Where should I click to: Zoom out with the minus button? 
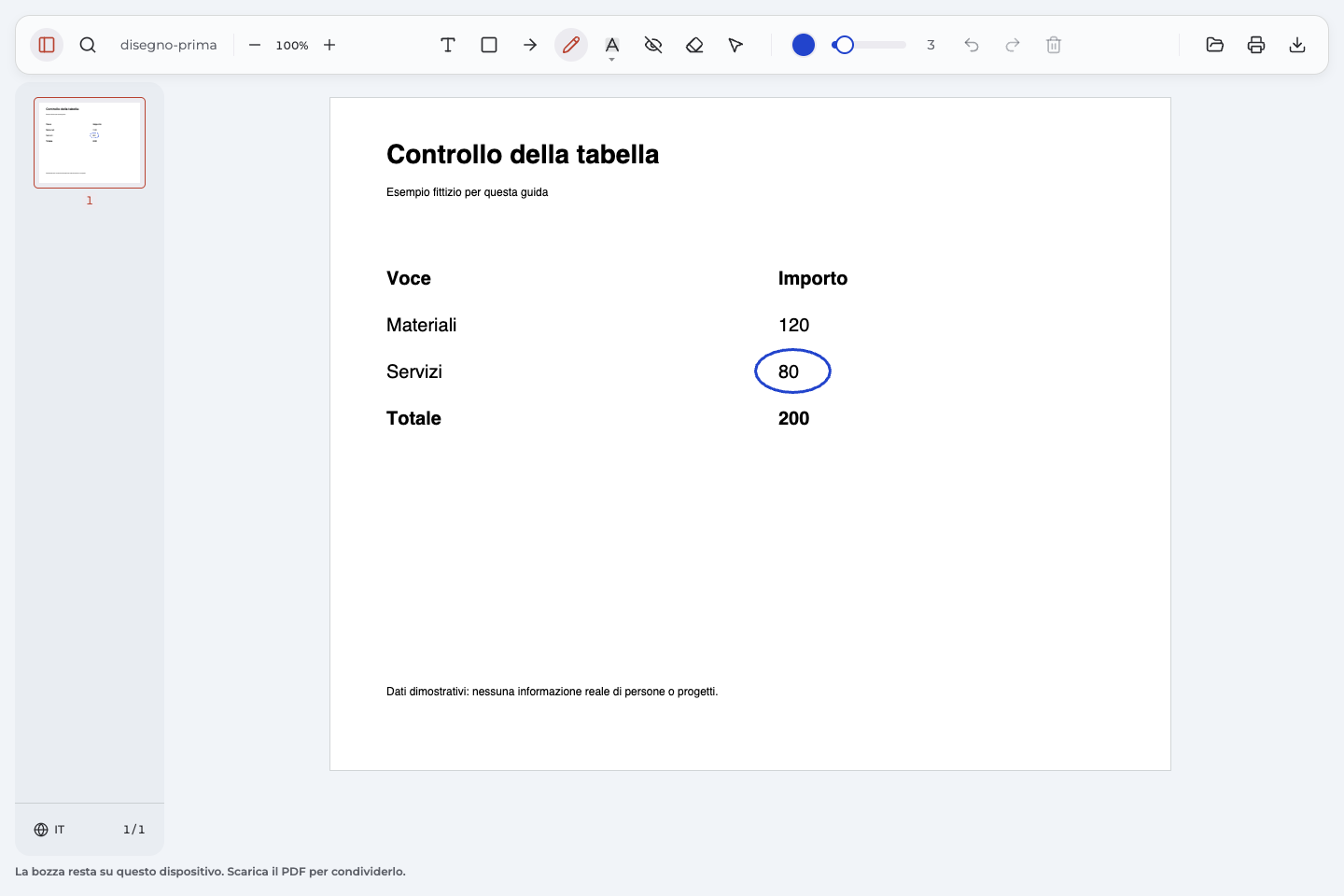(255, 45)
